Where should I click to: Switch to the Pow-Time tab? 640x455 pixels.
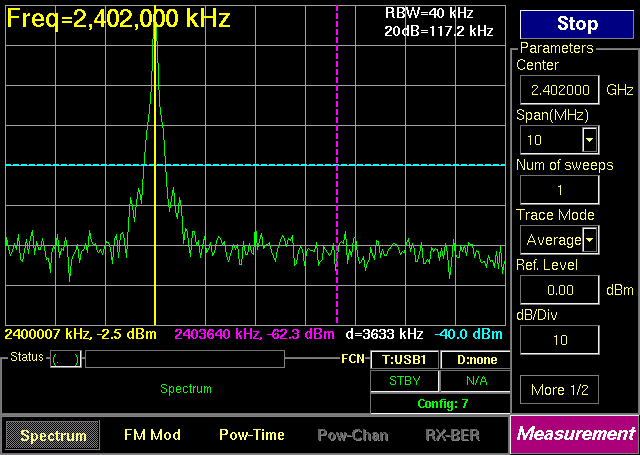(252, 435)
